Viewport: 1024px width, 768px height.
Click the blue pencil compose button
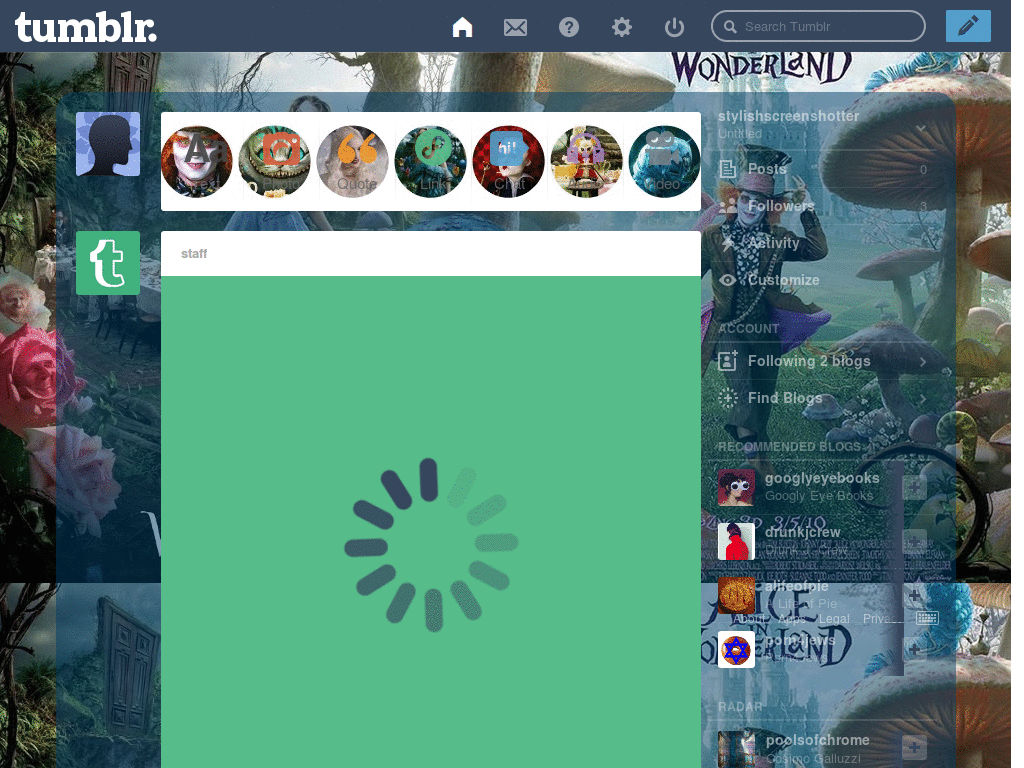point(968,26)
